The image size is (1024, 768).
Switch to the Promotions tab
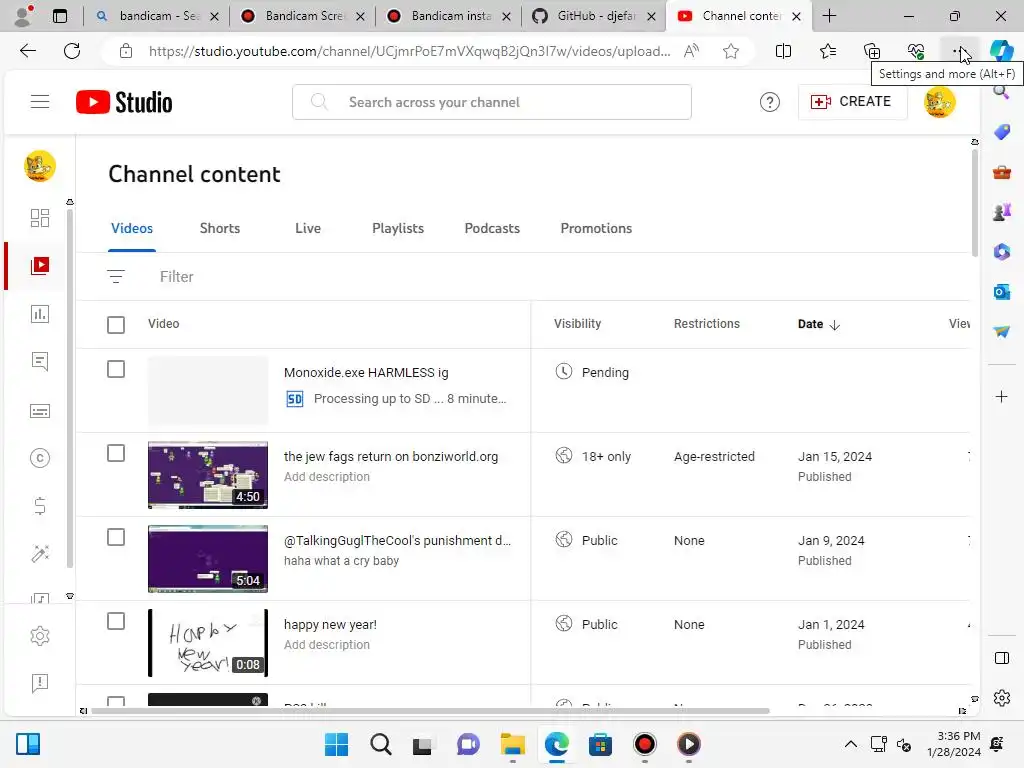point(596,229)
